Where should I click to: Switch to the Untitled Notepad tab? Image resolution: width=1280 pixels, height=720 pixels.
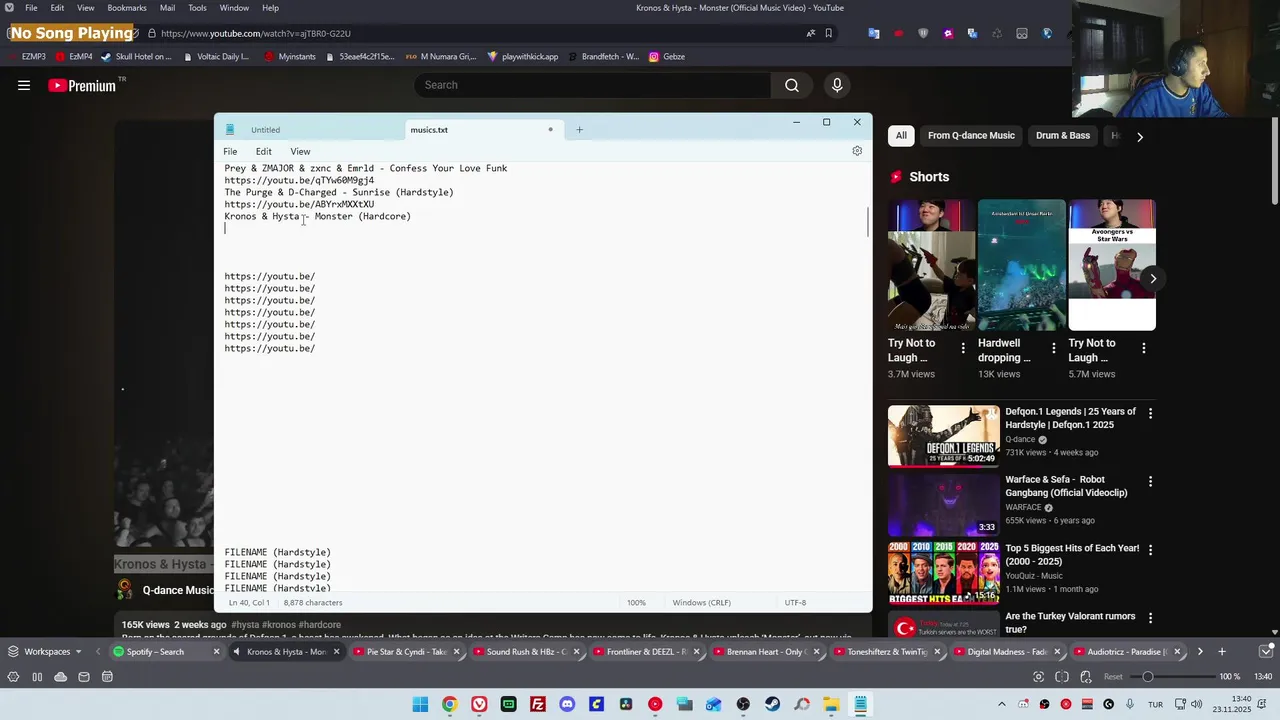(265, 130)
